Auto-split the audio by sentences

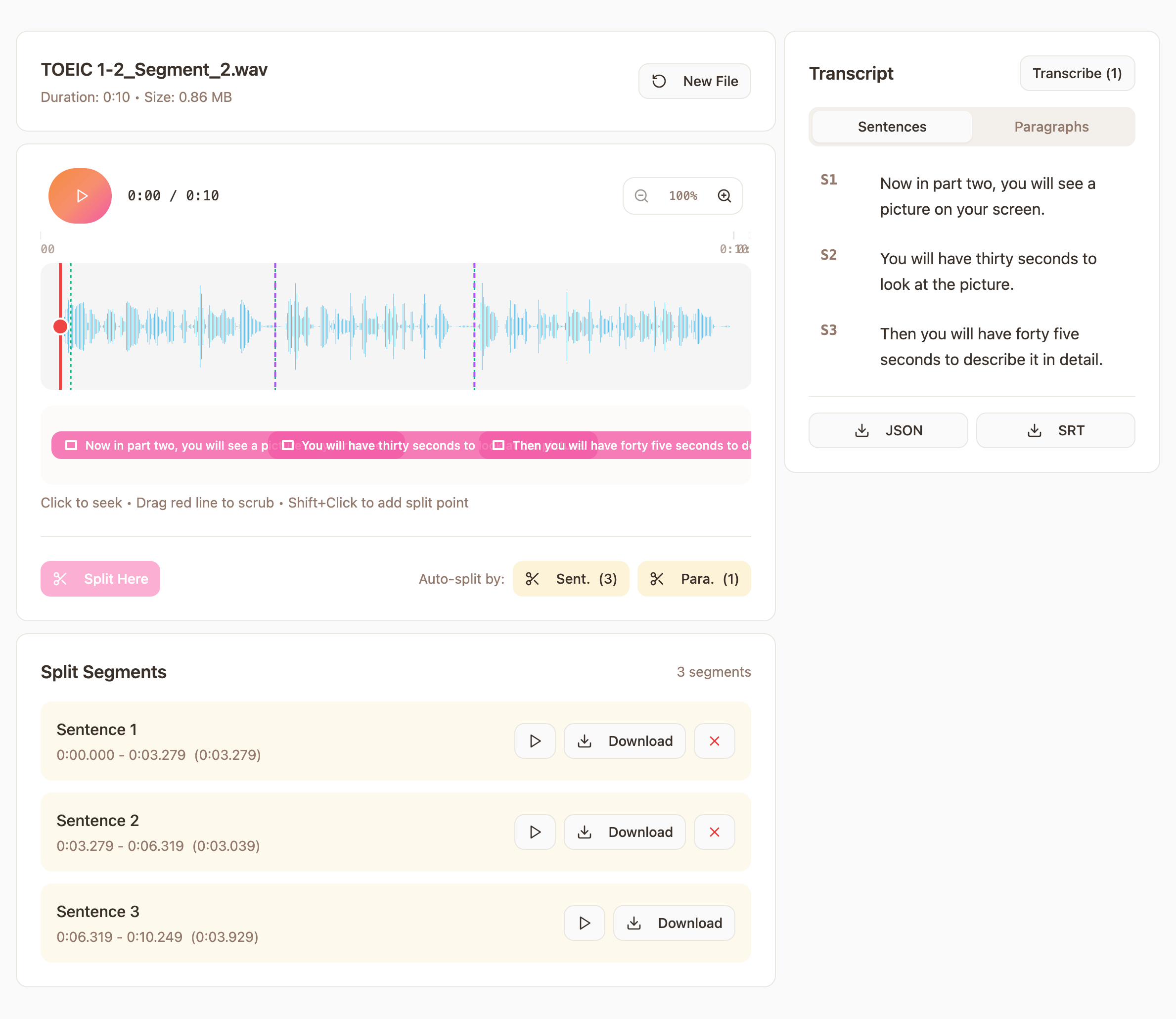(570, 578)
